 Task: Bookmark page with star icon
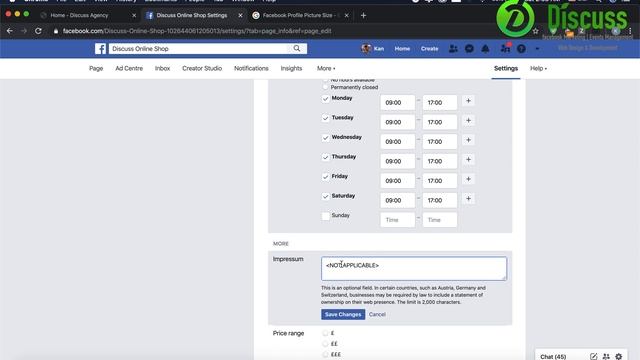[536, 31]
